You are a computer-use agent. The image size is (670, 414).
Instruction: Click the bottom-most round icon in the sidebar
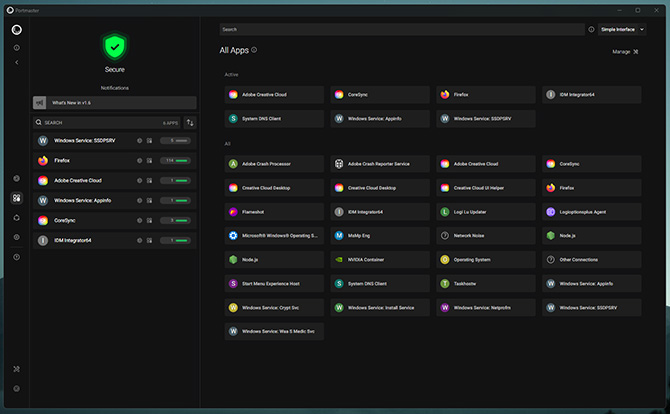17,388
